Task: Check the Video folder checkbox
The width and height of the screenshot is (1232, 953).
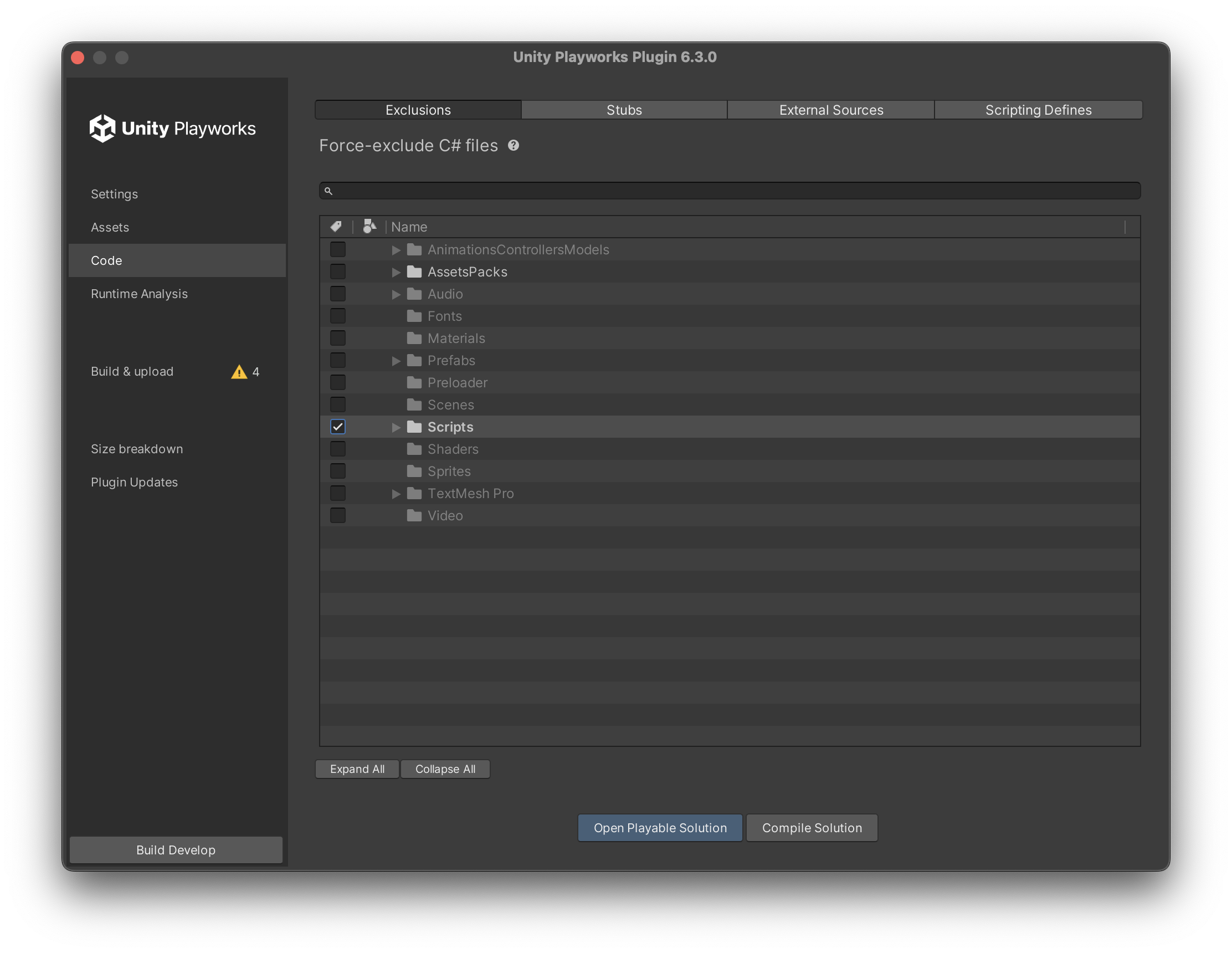Action: click(x=338, y=516)
